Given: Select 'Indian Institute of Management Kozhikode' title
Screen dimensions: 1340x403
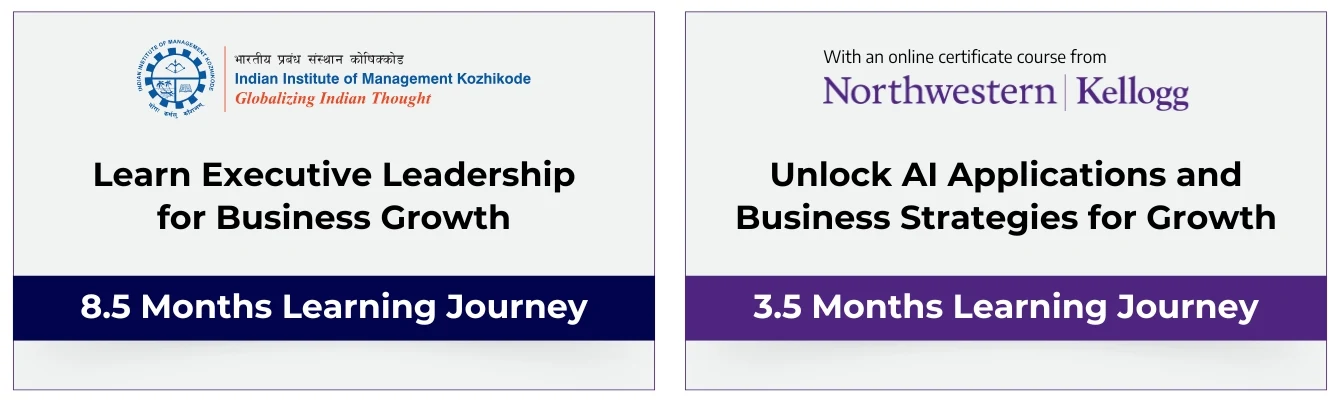Looking at the screenshot, I should pos(383,79).
